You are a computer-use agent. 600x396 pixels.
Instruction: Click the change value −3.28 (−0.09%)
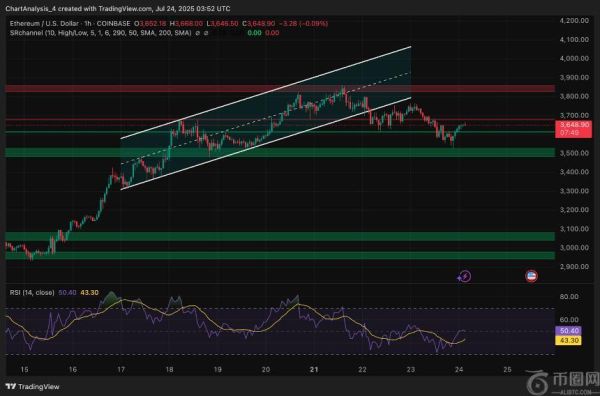click(x=303, y=24)
